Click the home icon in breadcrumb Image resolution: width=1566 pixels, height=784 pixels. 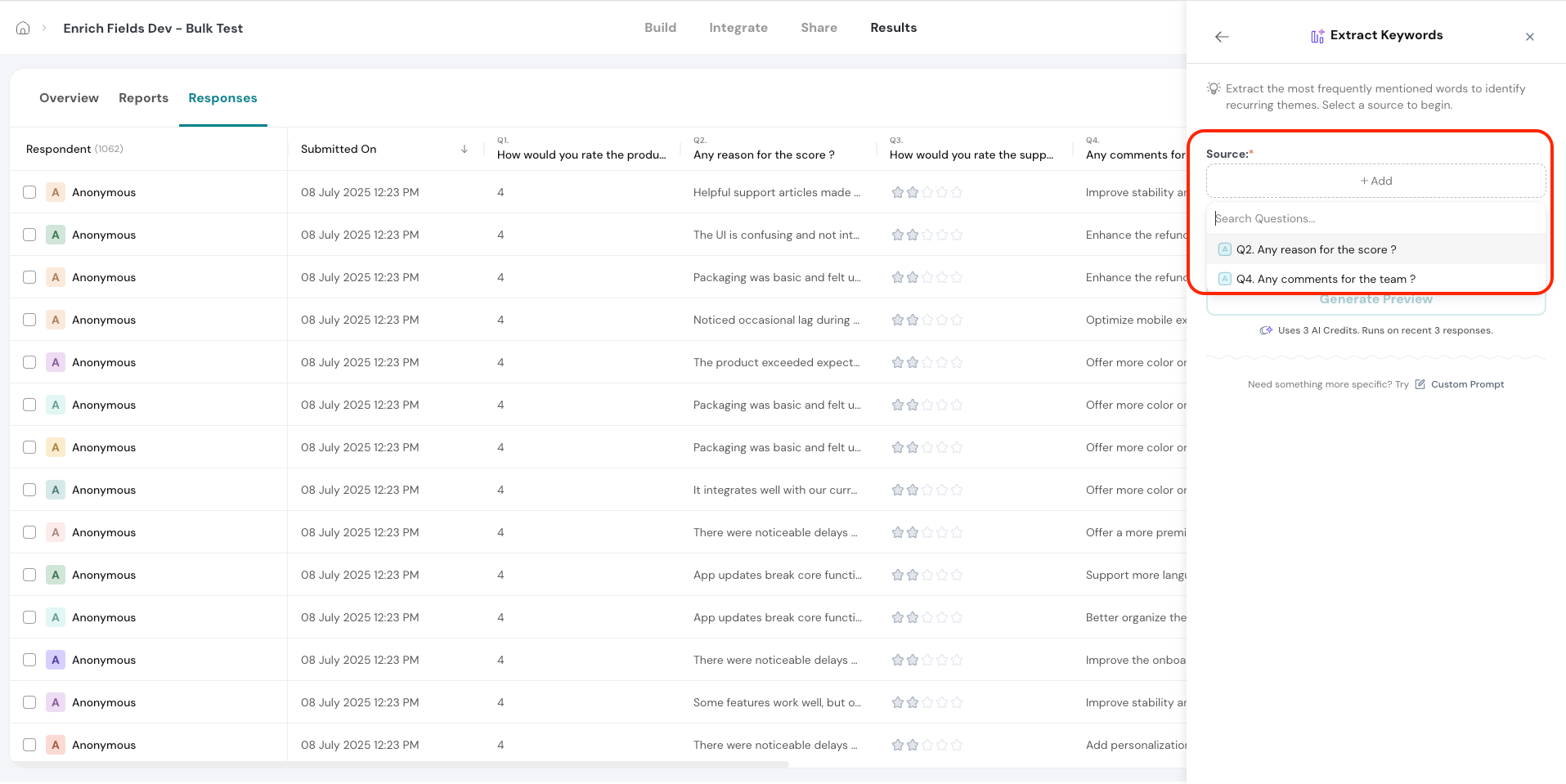tap(23, 28)
